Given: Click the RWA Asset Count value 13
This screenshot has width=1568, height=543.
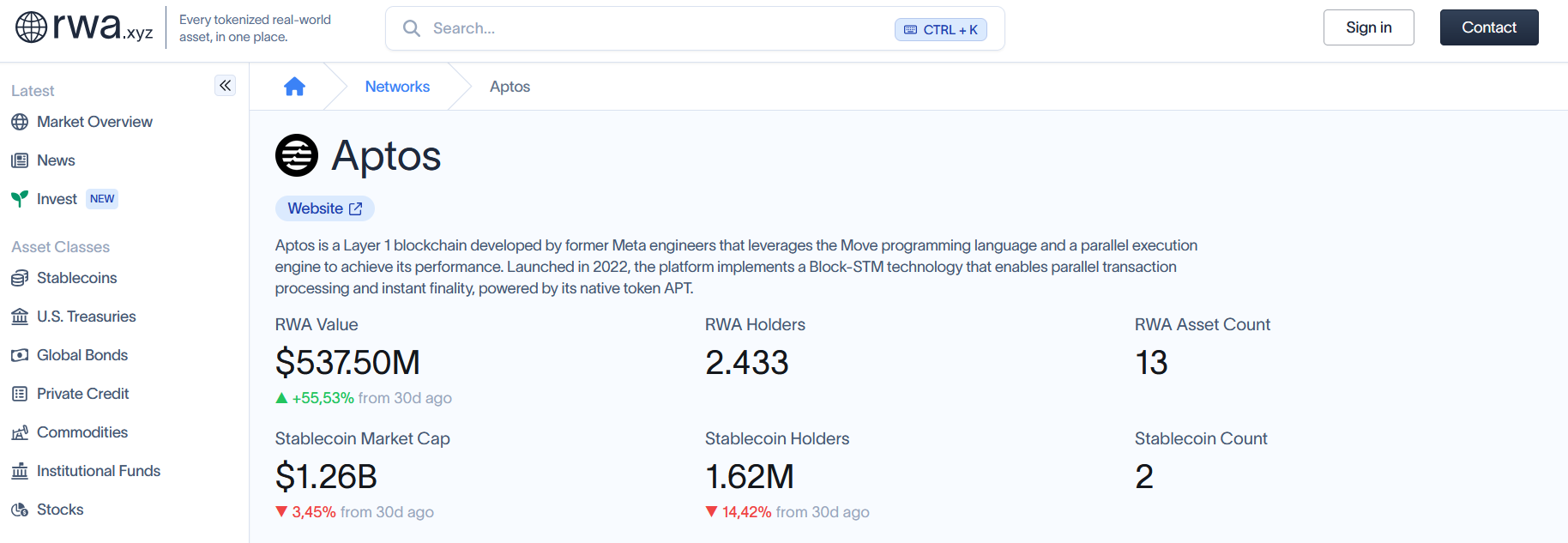Looking at the screenshot, I should [1151, 362].
